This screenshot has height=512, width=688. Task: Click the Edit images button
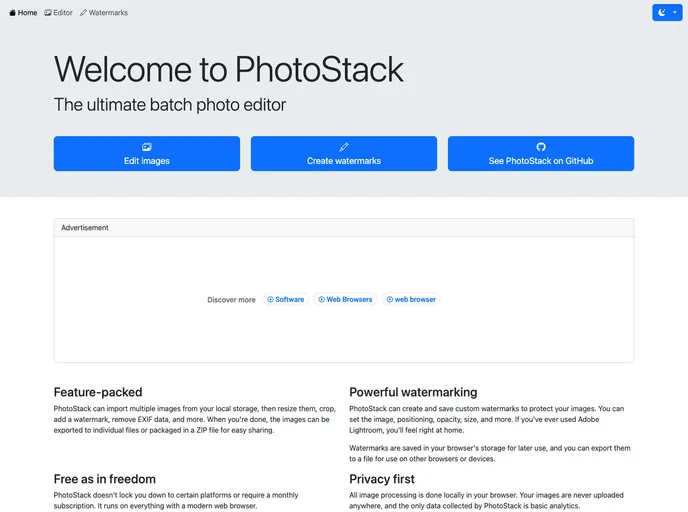147,154
